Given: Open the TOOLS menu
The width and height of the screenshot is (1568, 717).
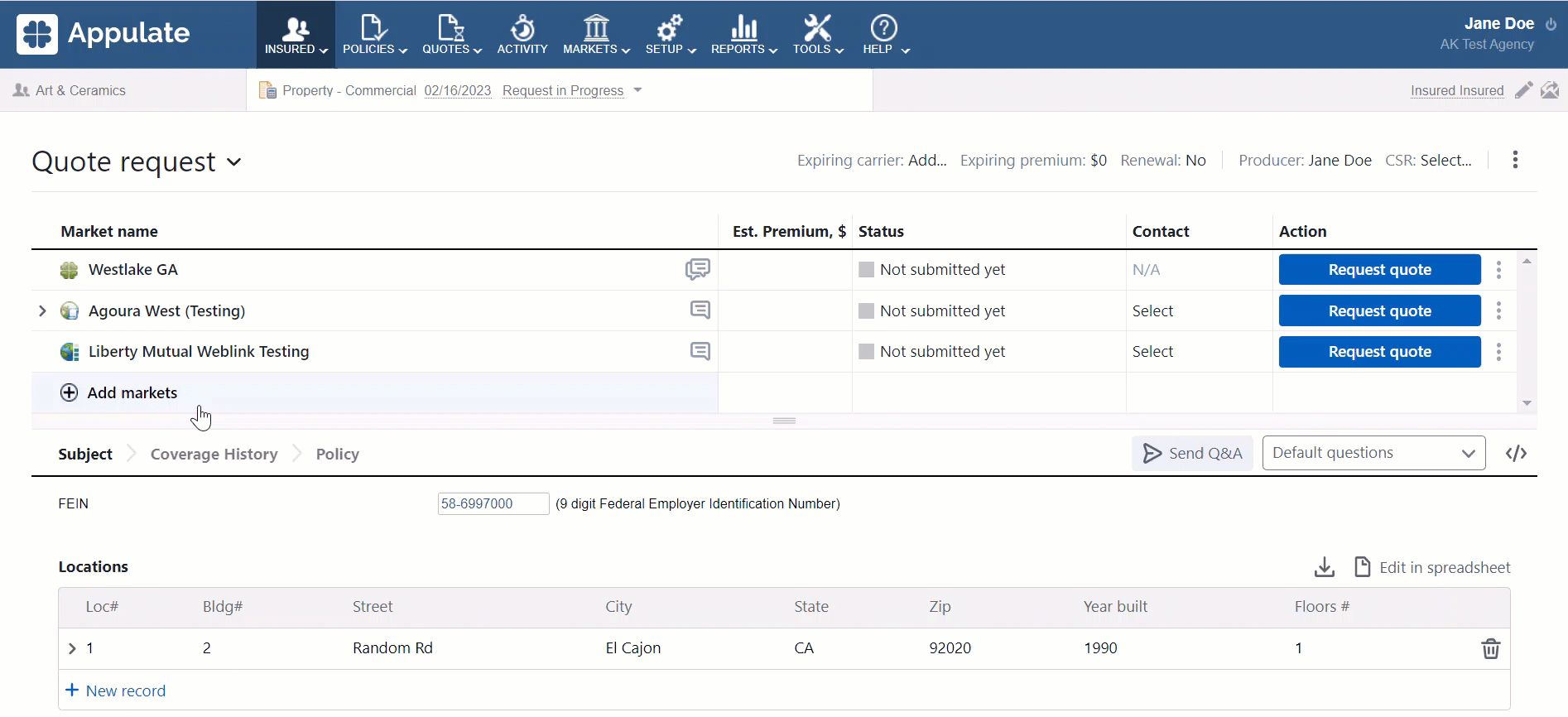Looking at the screenshot, I should click(x=818, y=35).
